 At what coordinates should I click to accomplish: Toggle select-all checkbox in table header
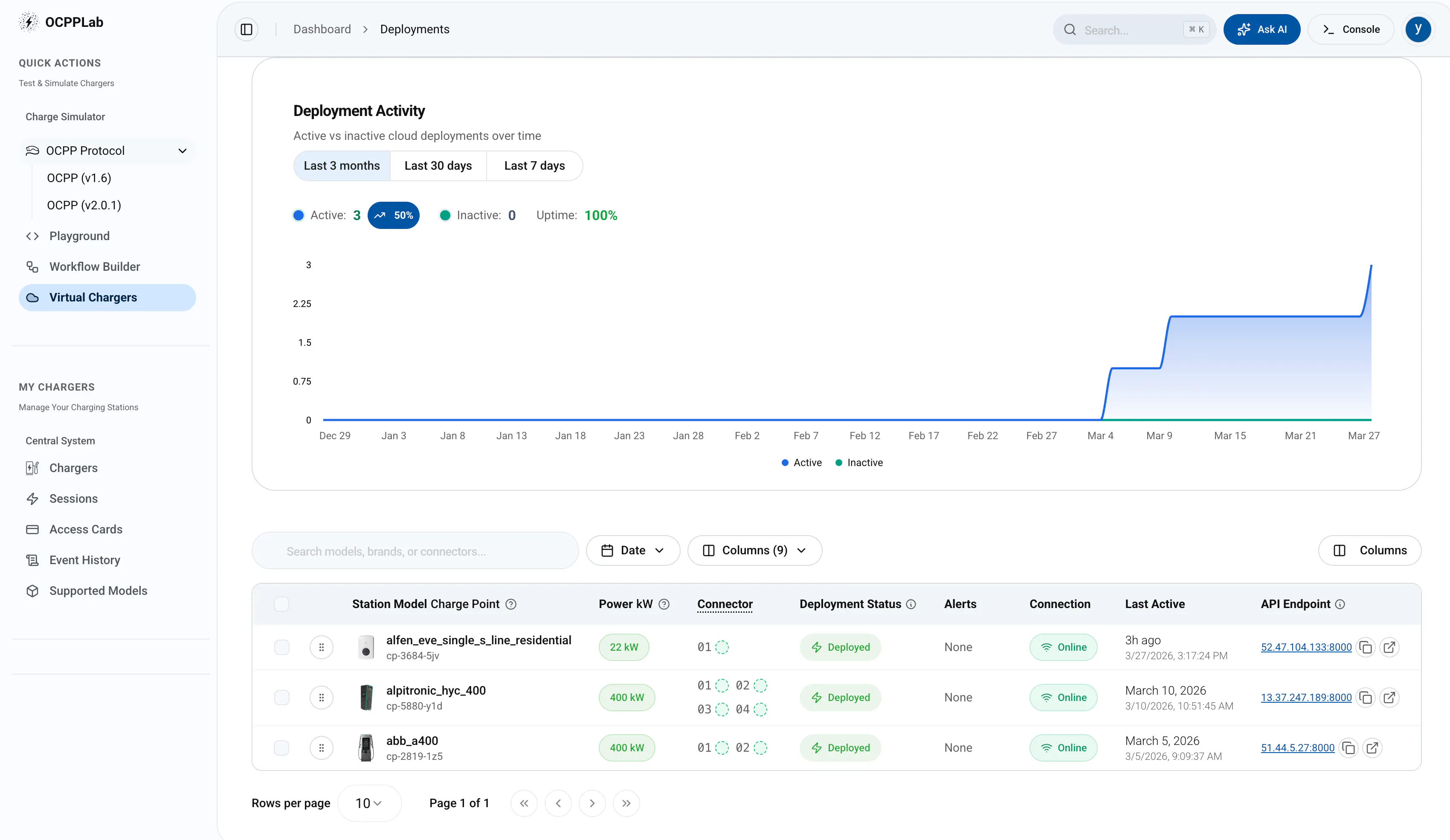[281, 604]
